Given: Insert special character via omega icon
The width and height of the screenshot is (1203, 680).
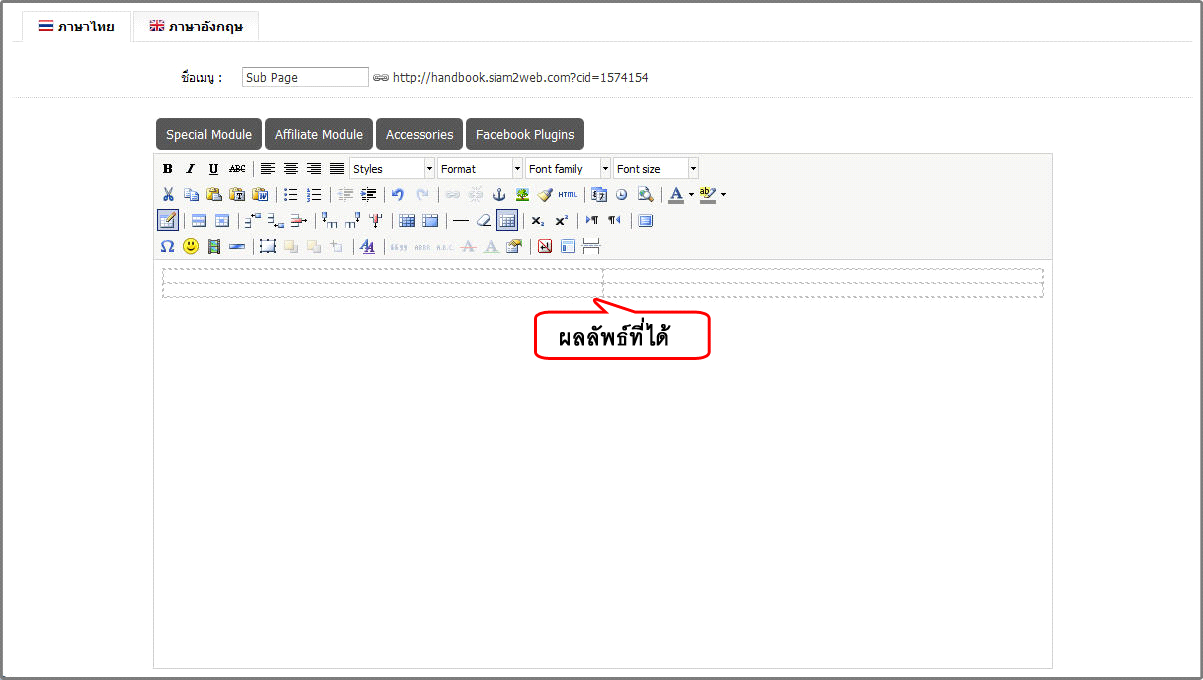Looking at the screenshot, I should 168,246.
